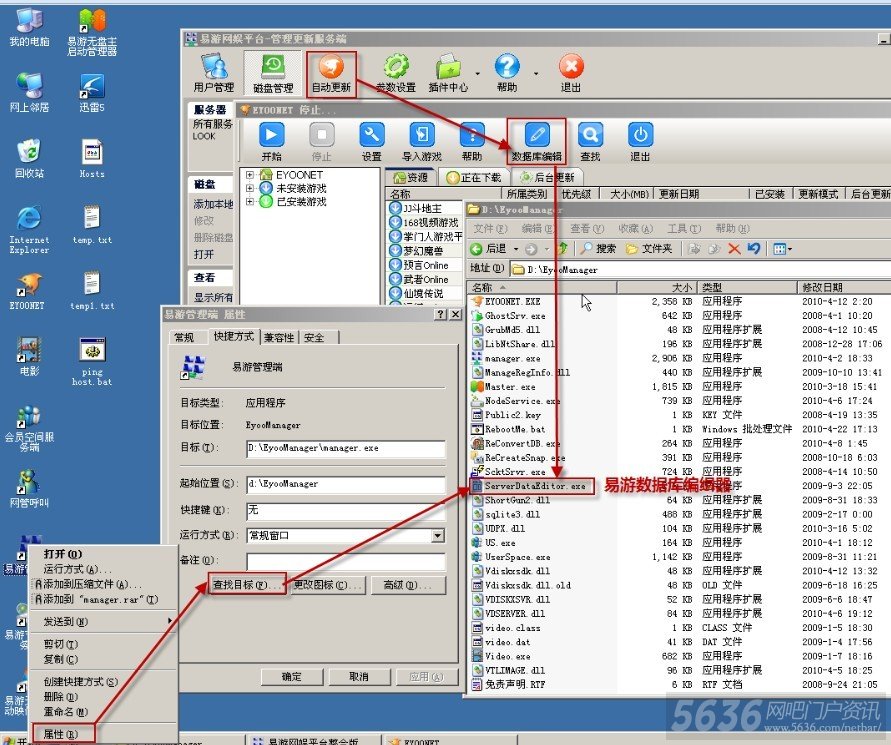Click the EYOONET taskbar button
The image size is (891, 745).
(449, 741)
